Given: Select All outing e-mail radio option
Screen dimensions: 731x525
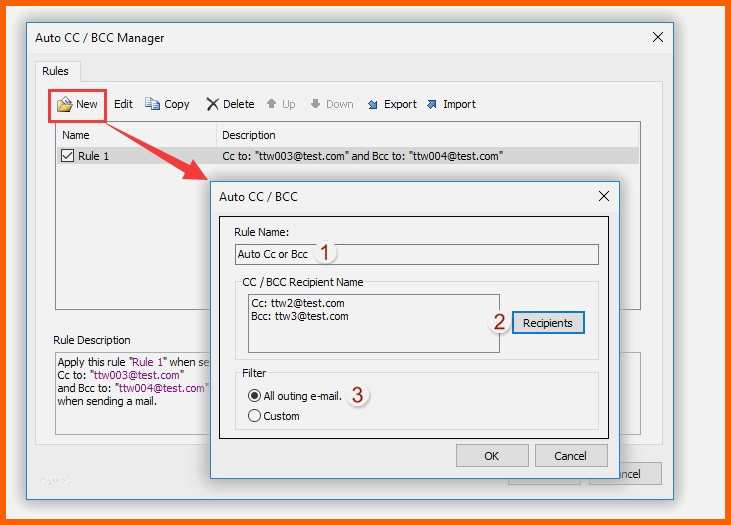Looking at the screenshot, I should 254,396.
